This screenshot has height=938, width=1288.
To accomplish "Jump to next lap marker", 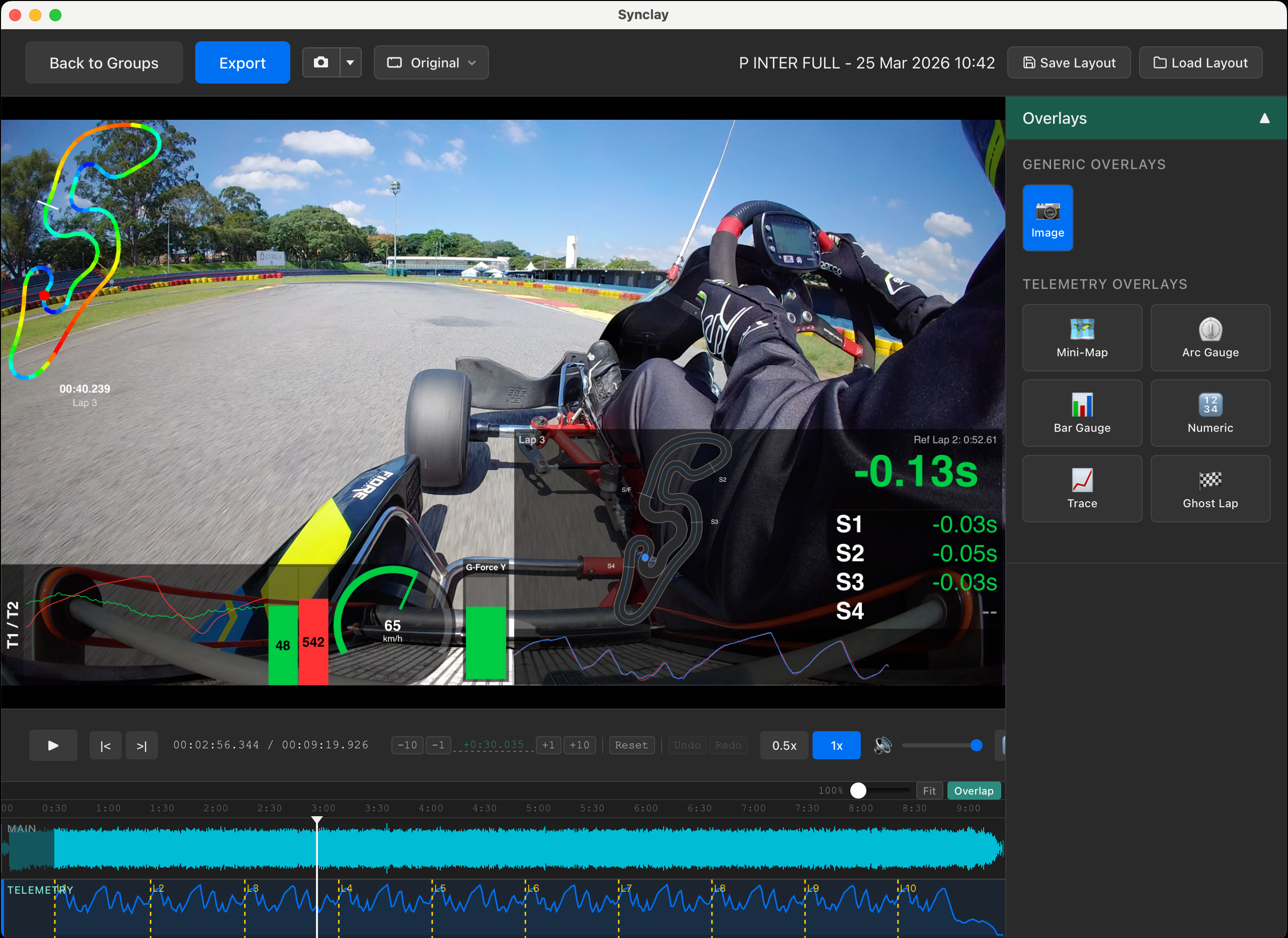I will tap(141, 745).
